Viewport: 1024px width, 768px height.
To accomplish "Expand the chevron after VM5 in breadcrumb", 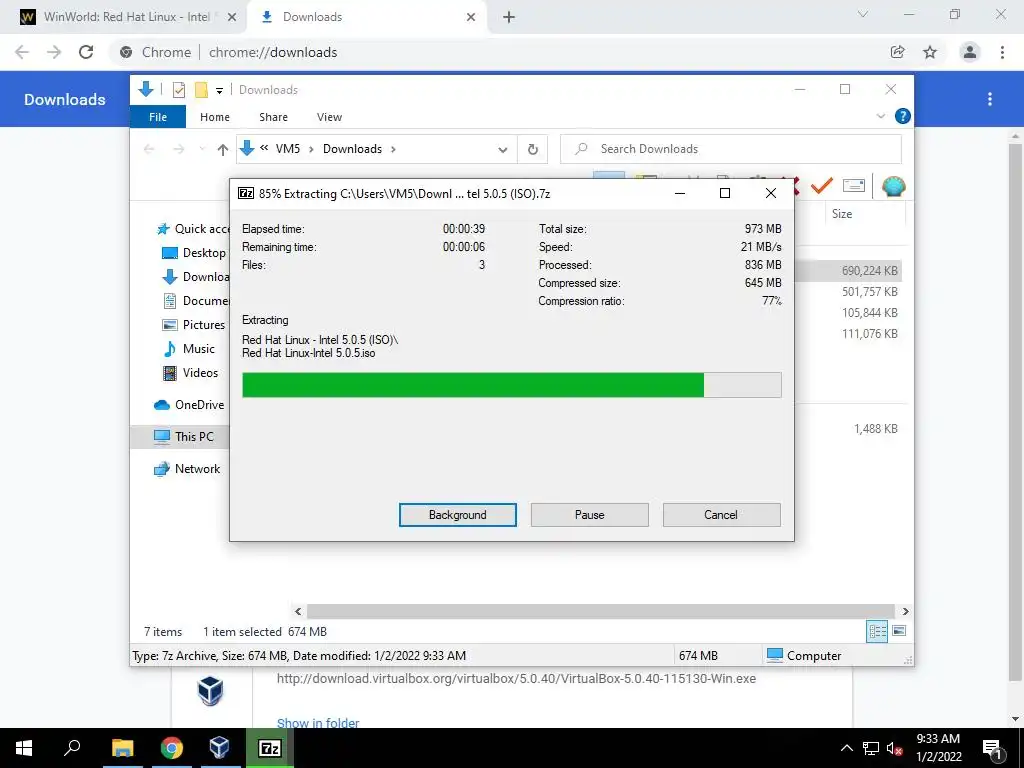I will pyautogui.click(x=311, y=149).
